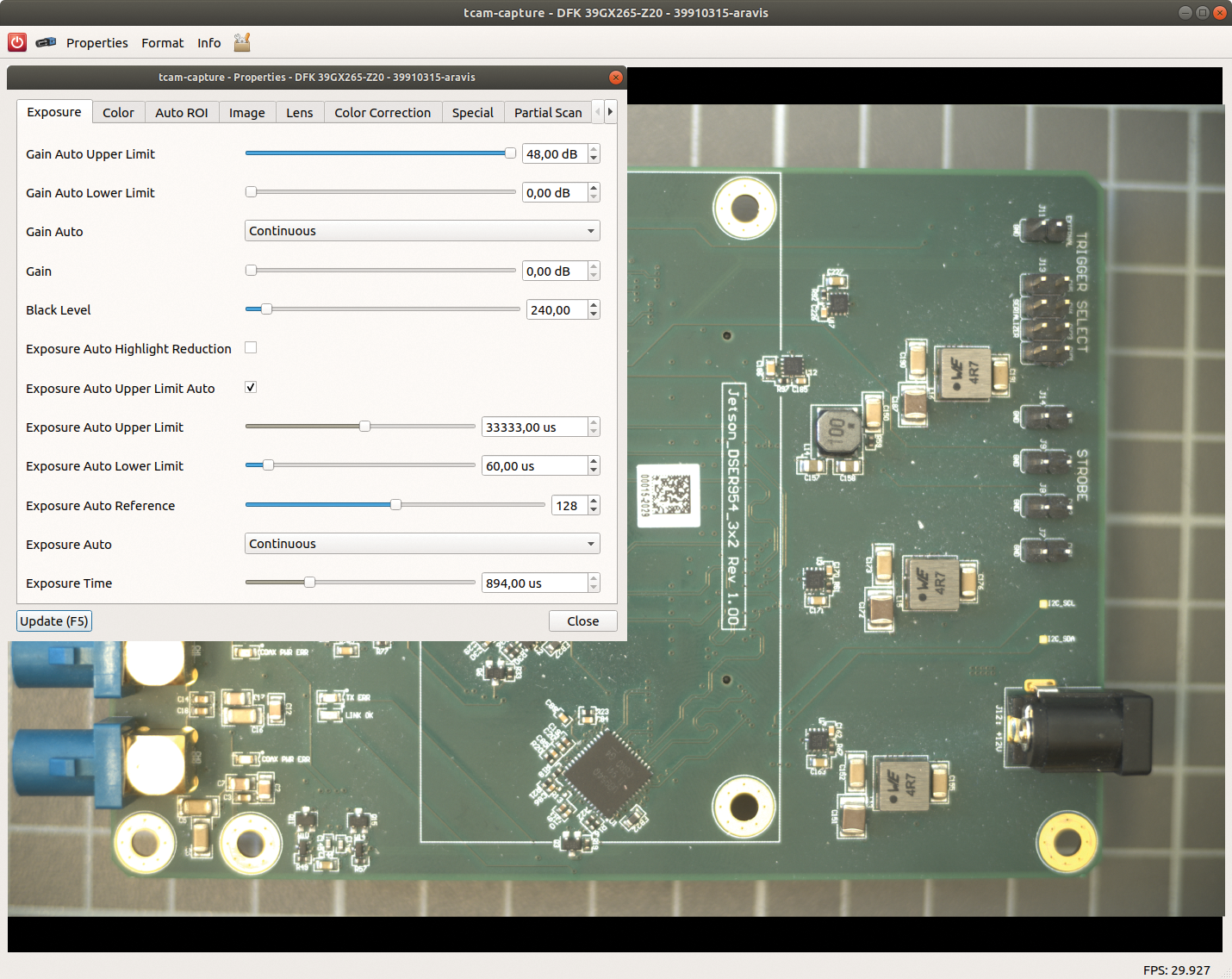Open the Gain Auto dropdown

422,231
